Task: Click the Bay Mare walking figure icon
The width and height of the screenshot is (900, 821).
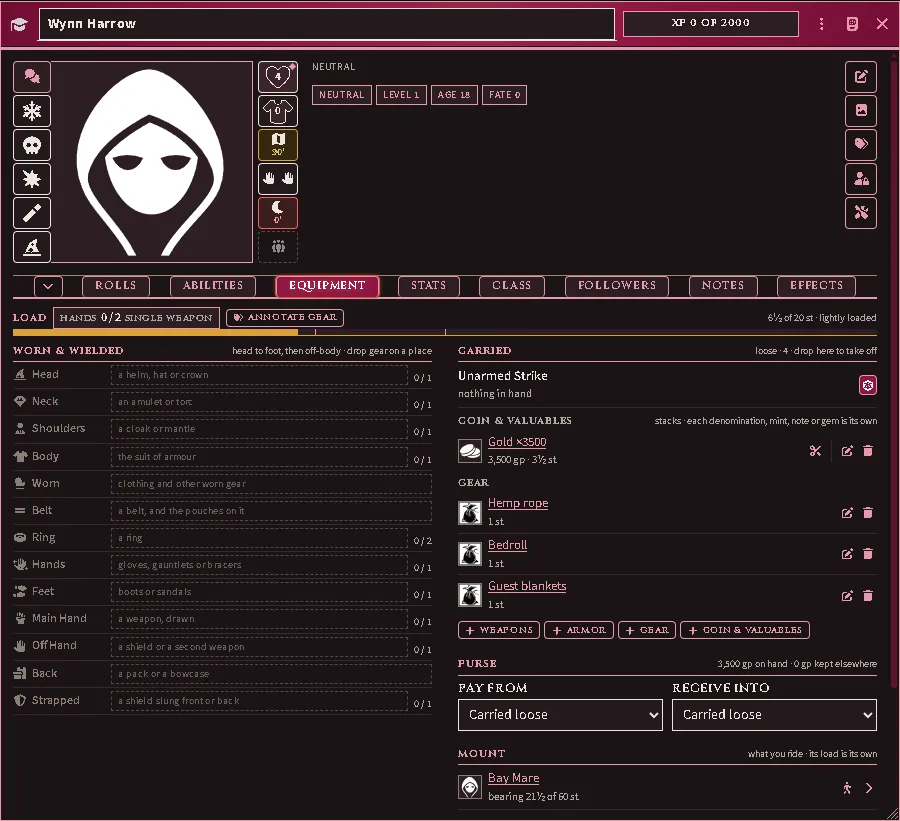Action: pyautogui.click(x=847, y=788)
